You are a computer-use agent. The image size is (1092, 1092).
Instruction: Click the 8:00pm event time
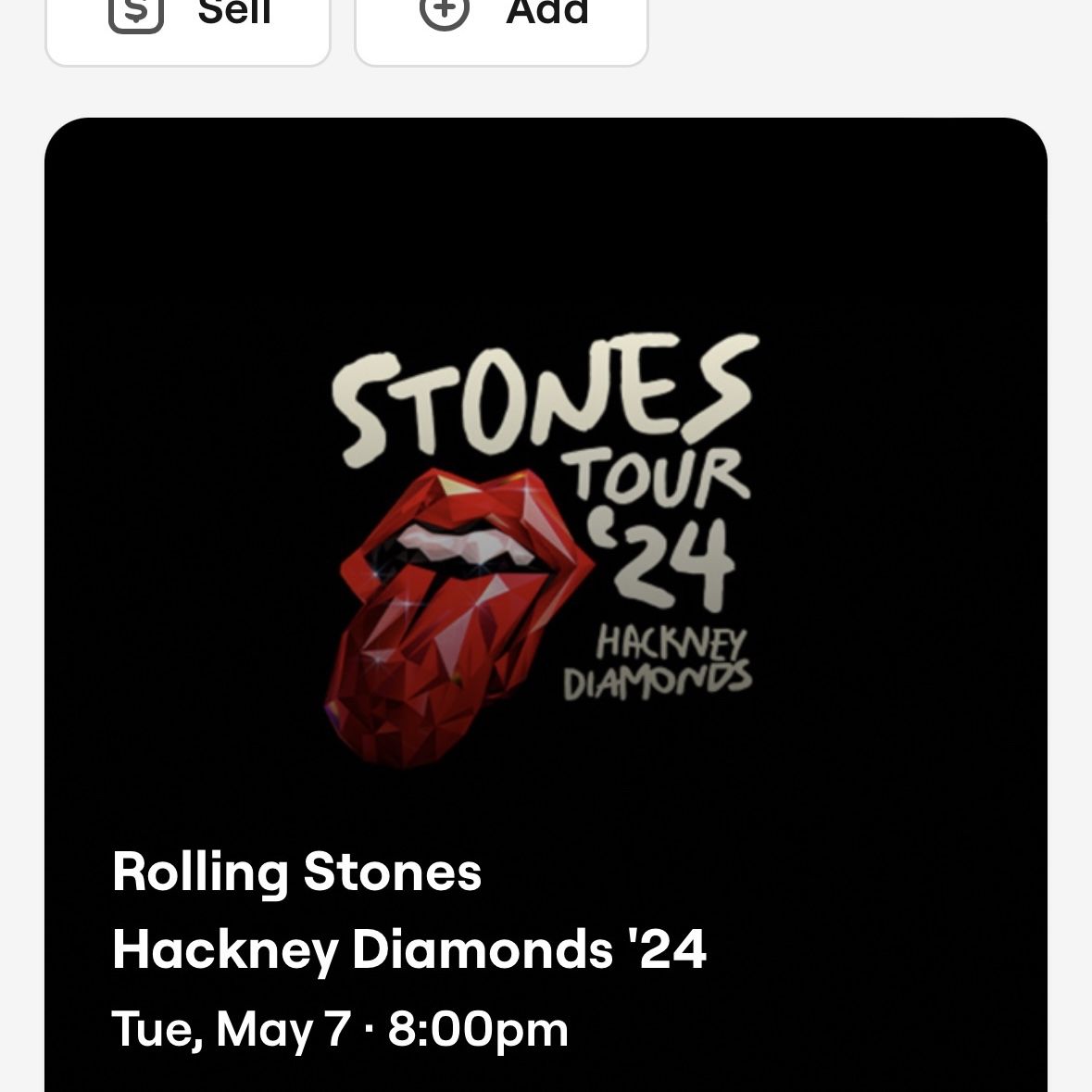tap(478, 1029)
